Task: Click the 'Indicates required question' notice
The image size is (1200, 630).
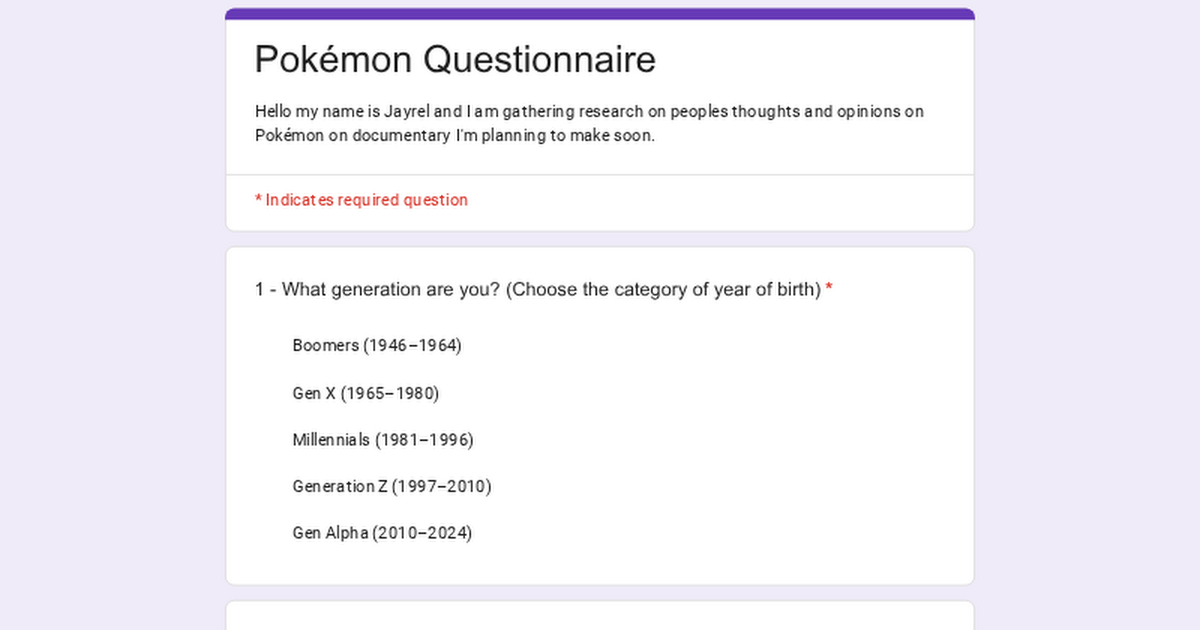Action: (366, 200)
